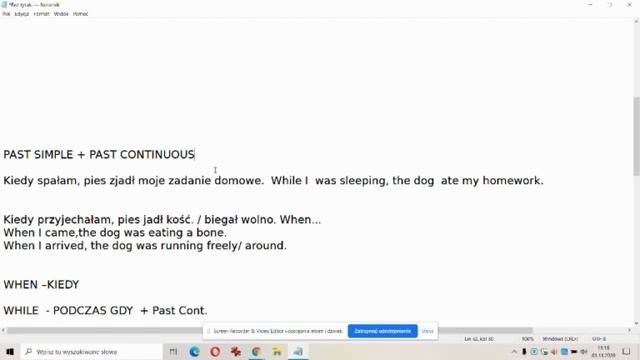The height and width of the screenshot is (360, 640).
Task: Open File Explorer from the taskbar
Action: coord(277,351)
